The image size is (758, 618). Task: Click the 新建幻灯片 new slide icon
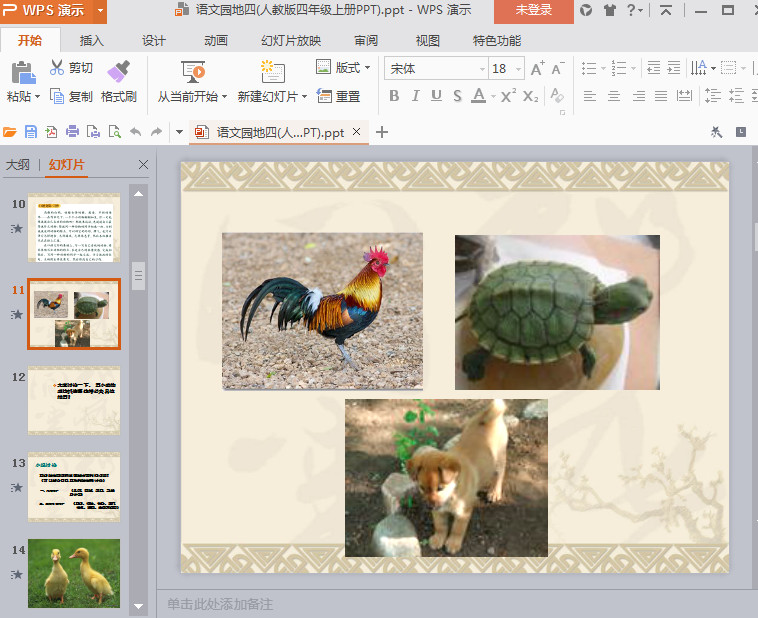[272, 71]
